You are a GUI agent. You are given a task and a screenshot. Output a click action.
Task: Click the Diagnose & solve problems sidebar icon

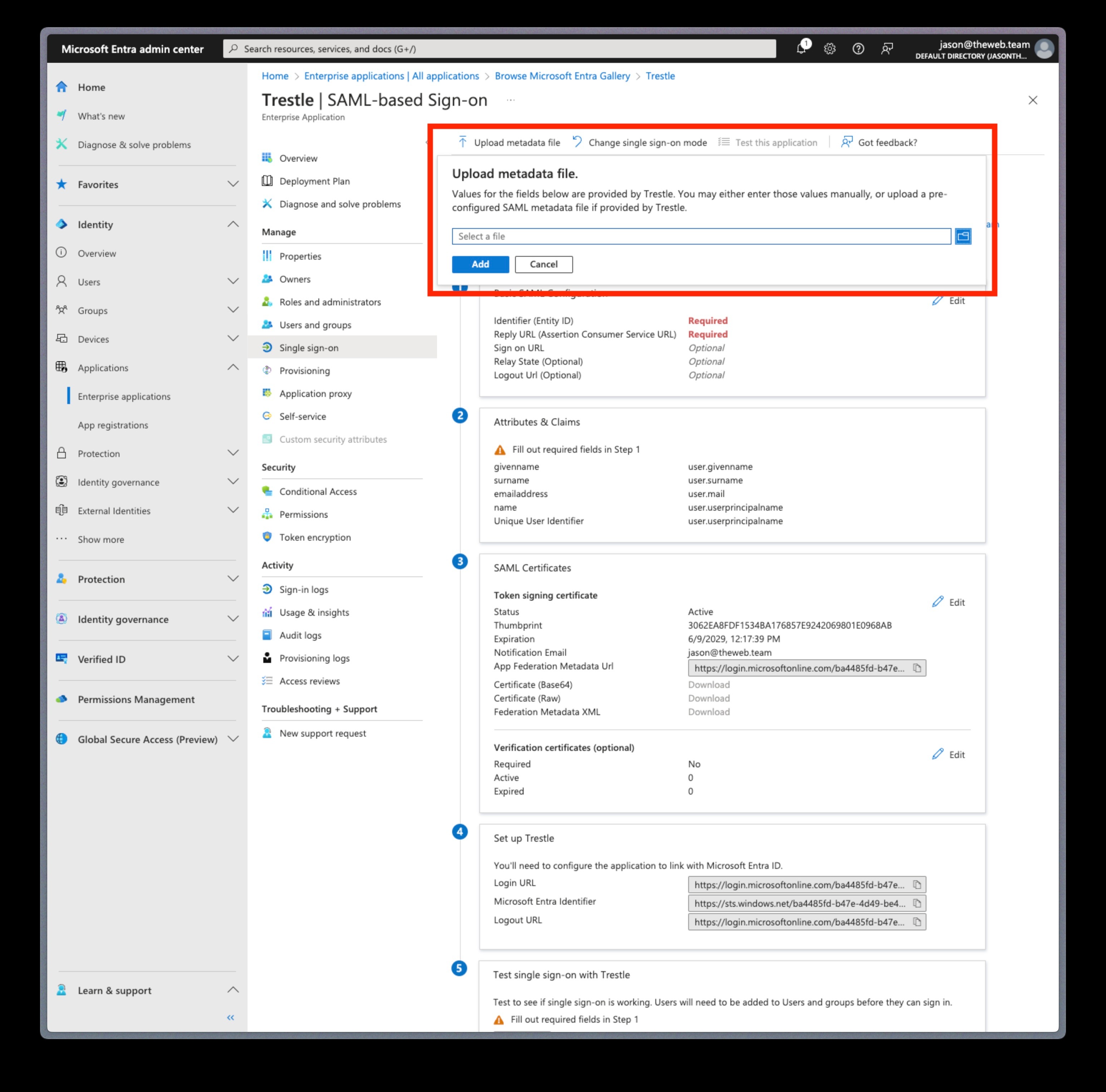pyautogui.click(x=62, y=144)
